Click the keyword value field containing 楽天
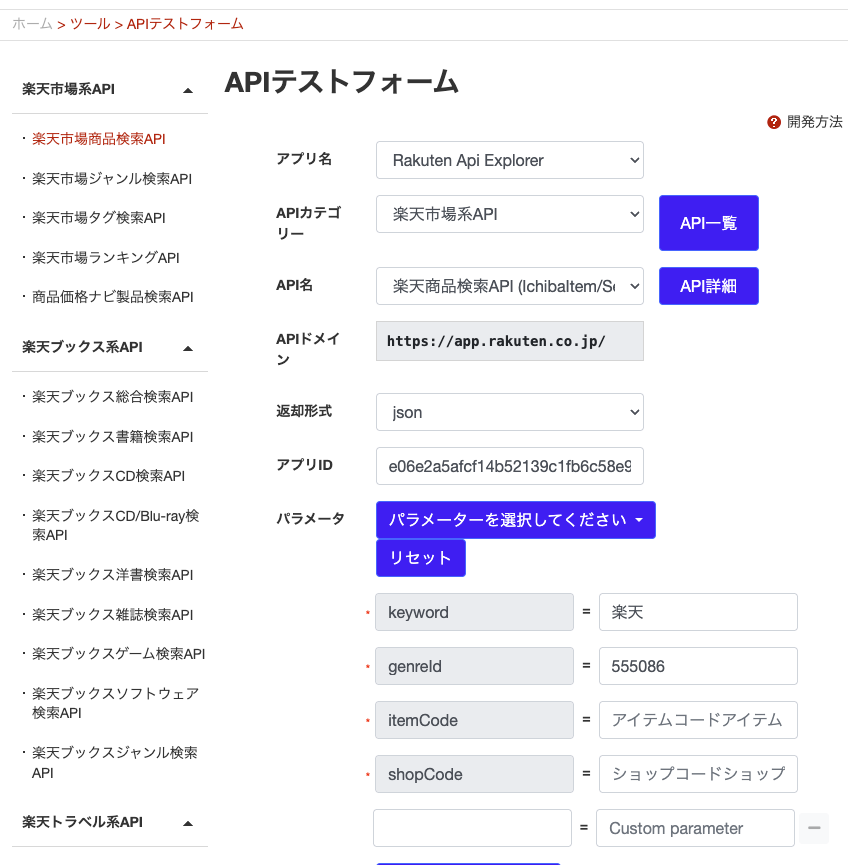 (698, 612)
